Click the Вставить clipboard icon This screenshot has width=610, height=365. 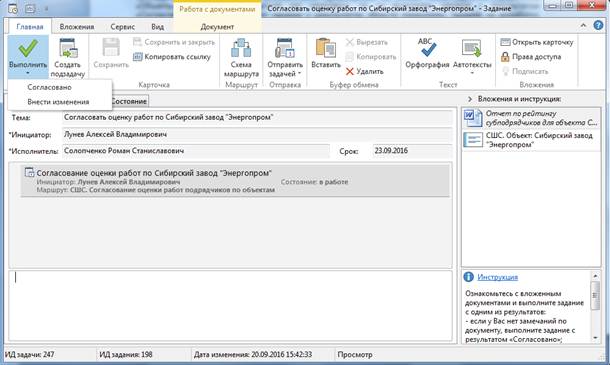point(326,48)
